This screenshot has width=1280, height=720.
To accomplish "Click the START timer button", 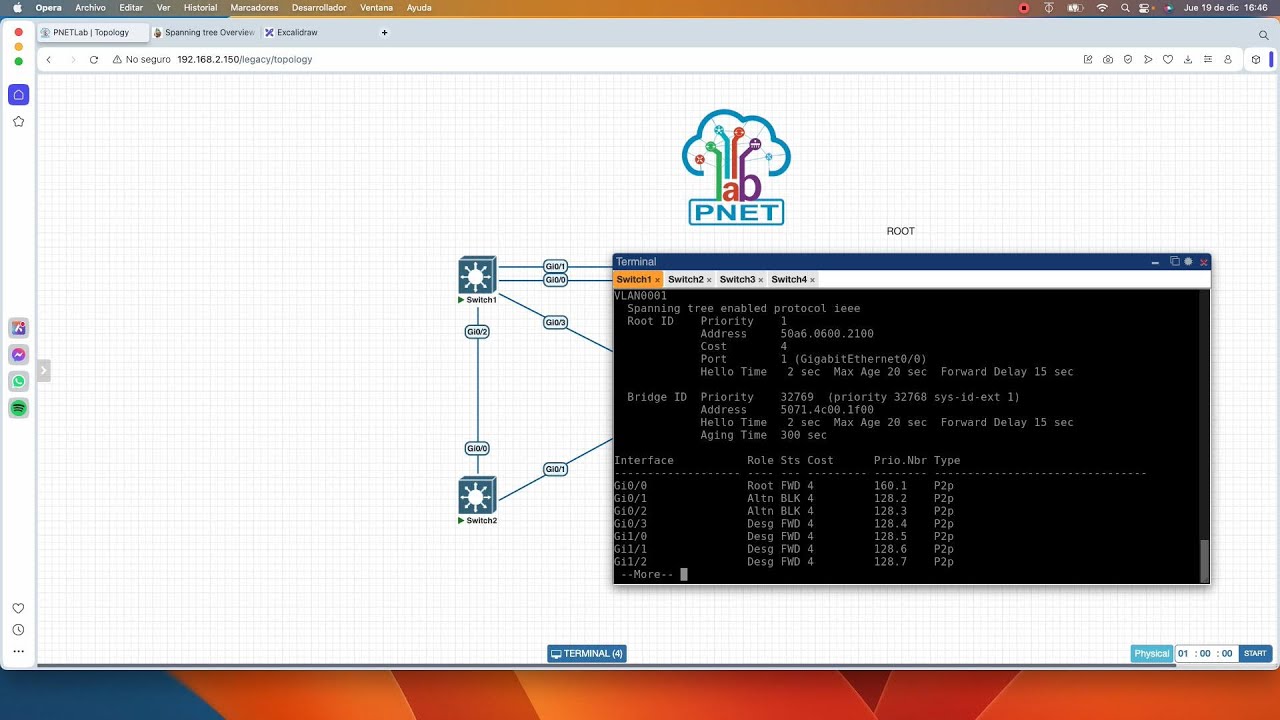I will pos(1255,654).
